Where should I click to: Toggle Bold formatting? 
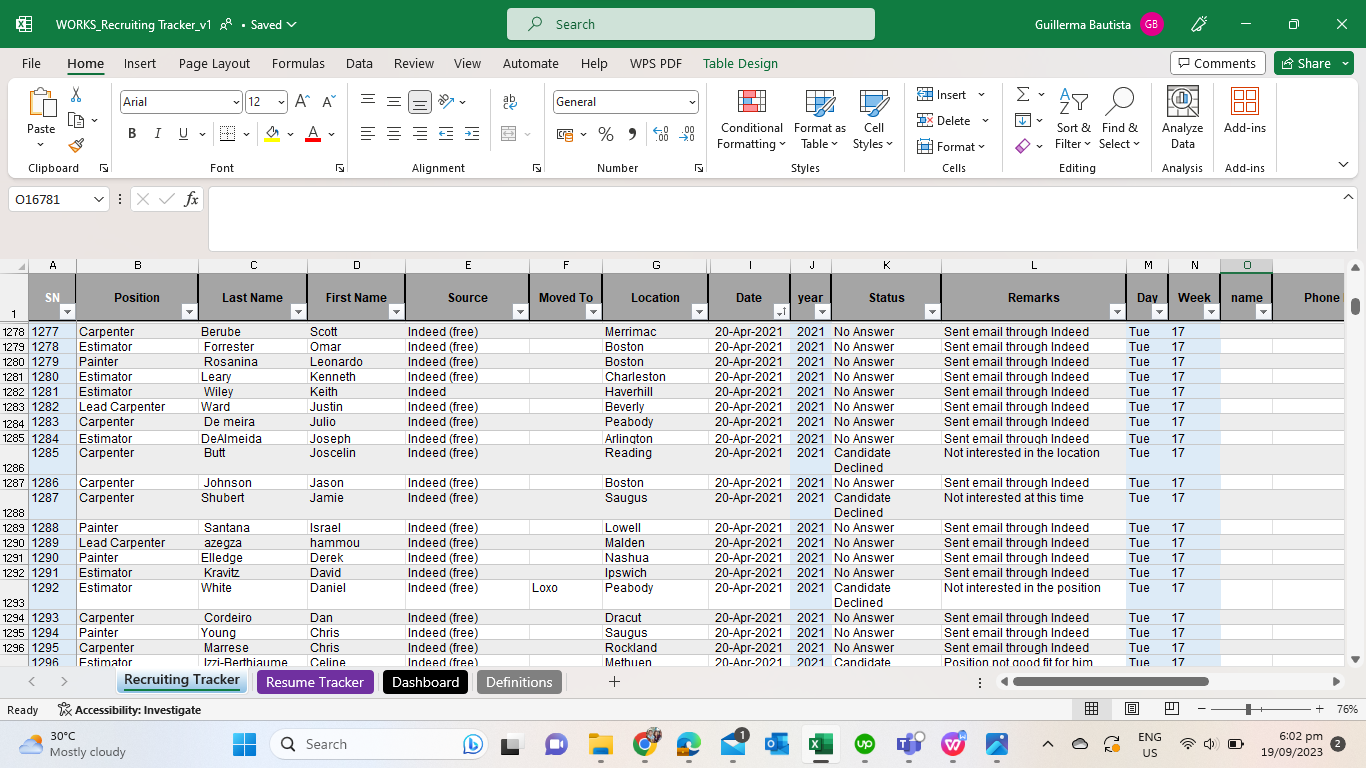click(x=132, y=134)
